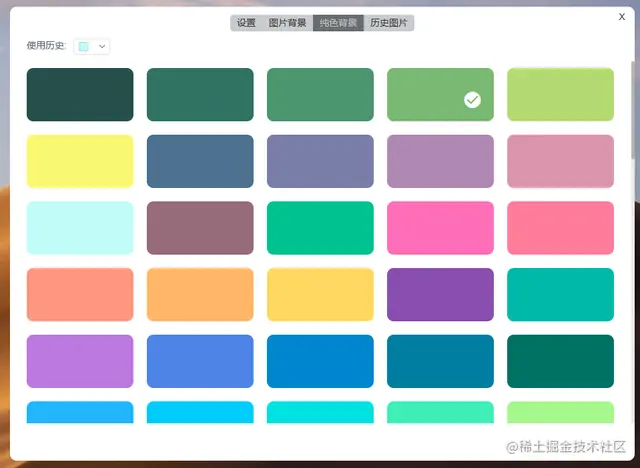Select the partially visible sky blue swatch
The image size is (640, 468).
tap(80, 412)
